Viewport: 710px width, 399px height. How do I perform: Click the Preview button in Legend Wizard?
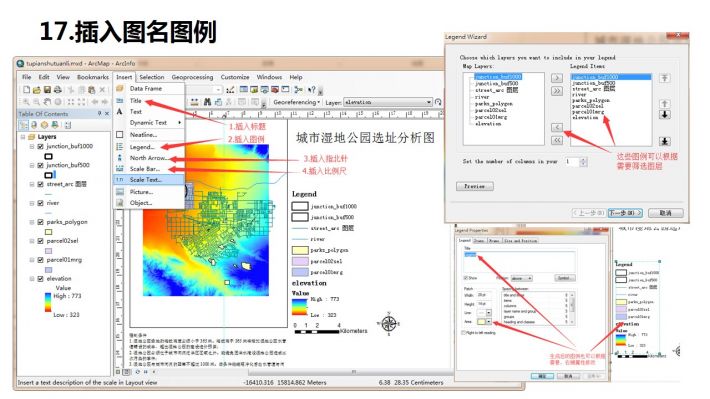[x=475, y=186]
